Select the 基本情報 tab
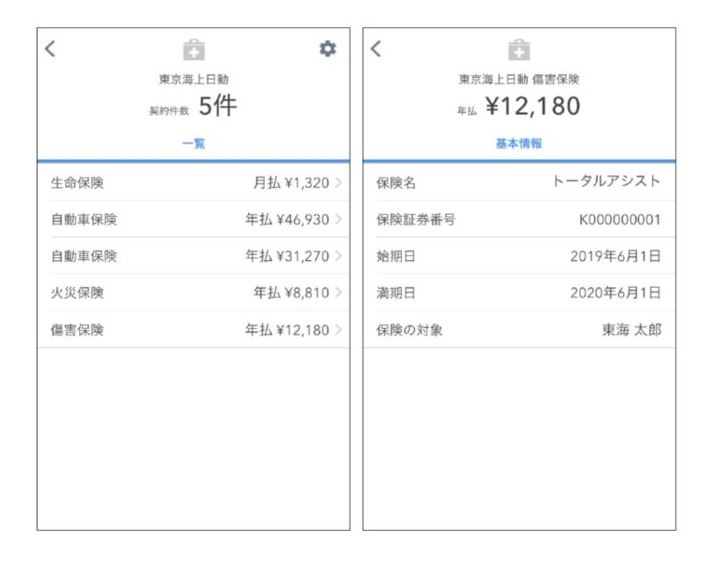Image resolution: width=711 pixels, height=566 pixels. click(x=519, y=144)
